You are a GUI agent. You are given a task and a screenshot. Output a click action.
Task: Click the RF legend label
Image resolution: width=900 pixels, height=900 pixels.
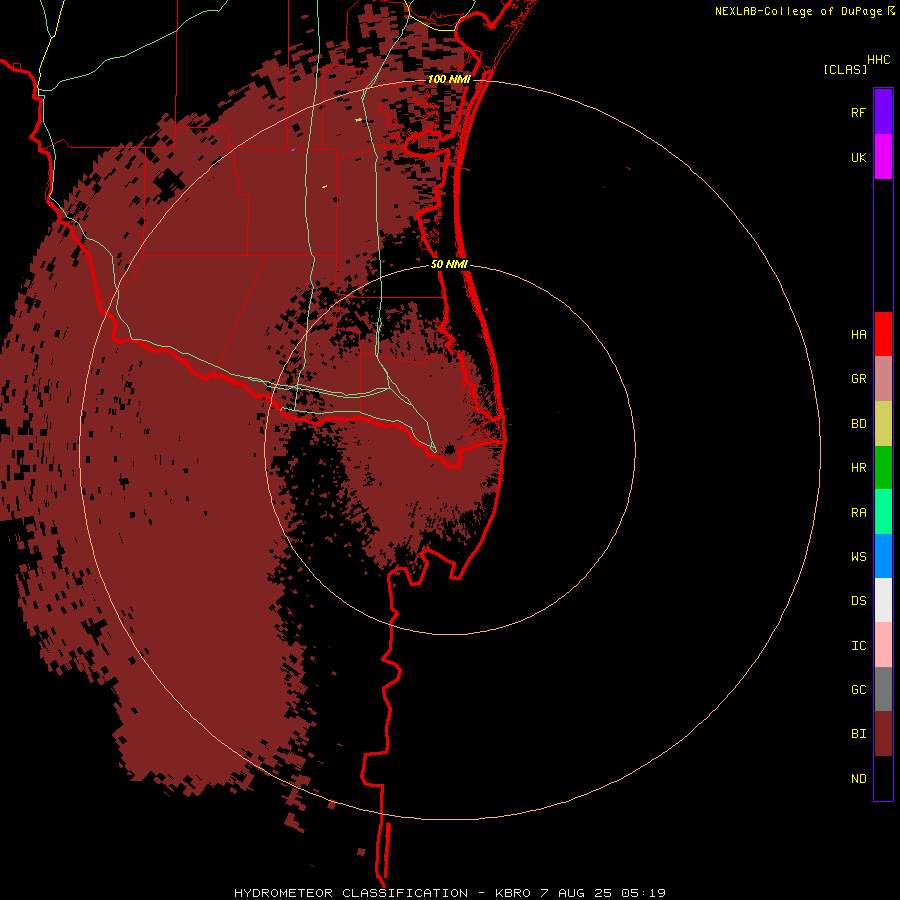(x=858, y=112)
